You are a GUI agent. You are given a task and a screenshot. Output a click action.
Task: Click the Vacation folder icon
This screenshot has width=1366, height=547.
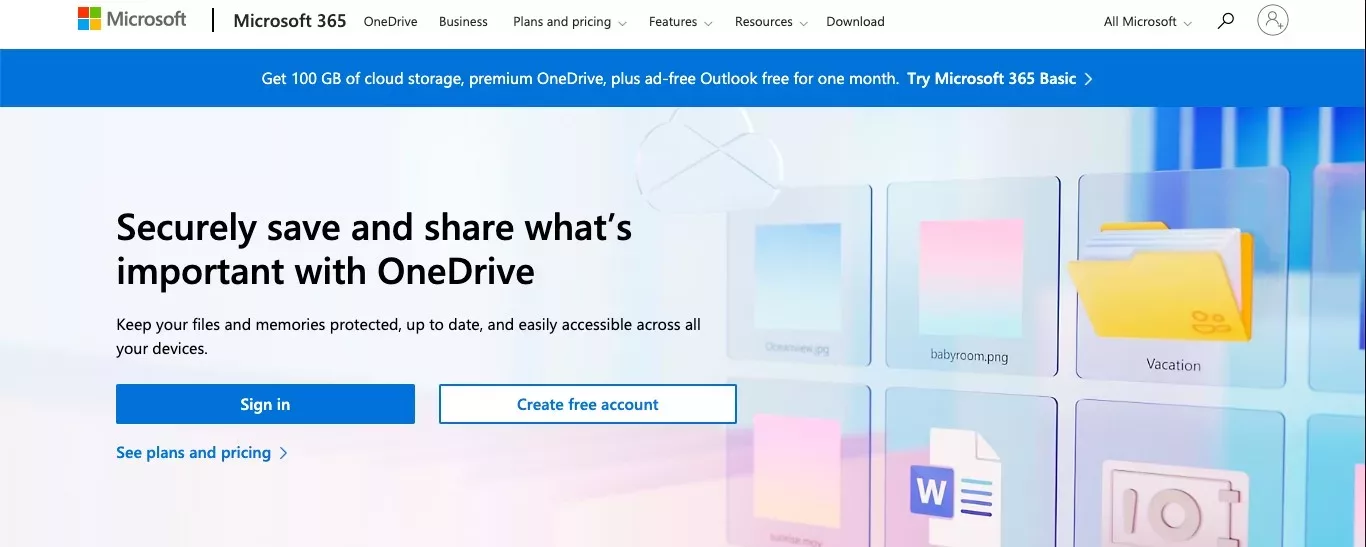(1160, 280)
